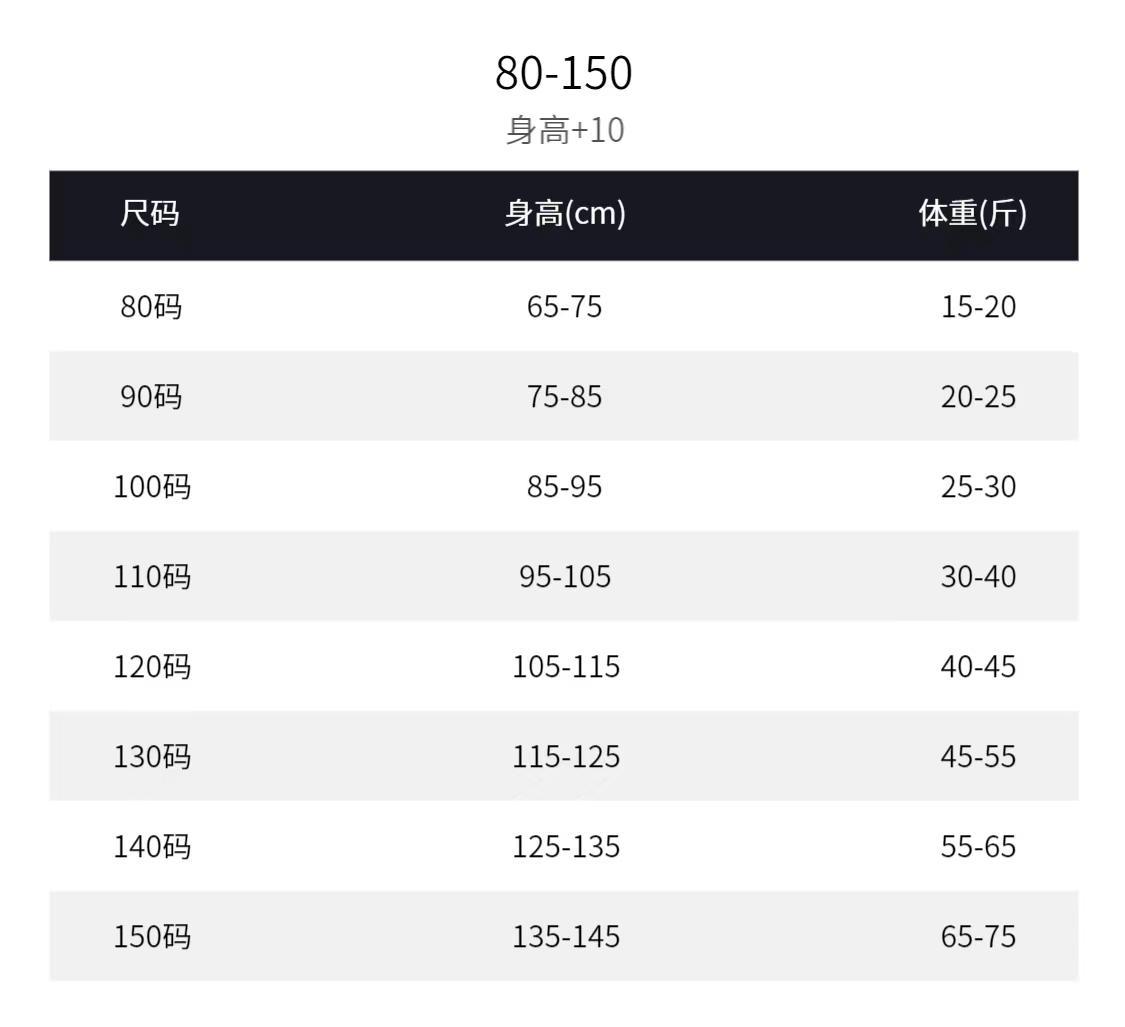This screenshot has height=1027, width=1125.
Task: Select the 150码 size cell
Action: click(x=151, y=936)
